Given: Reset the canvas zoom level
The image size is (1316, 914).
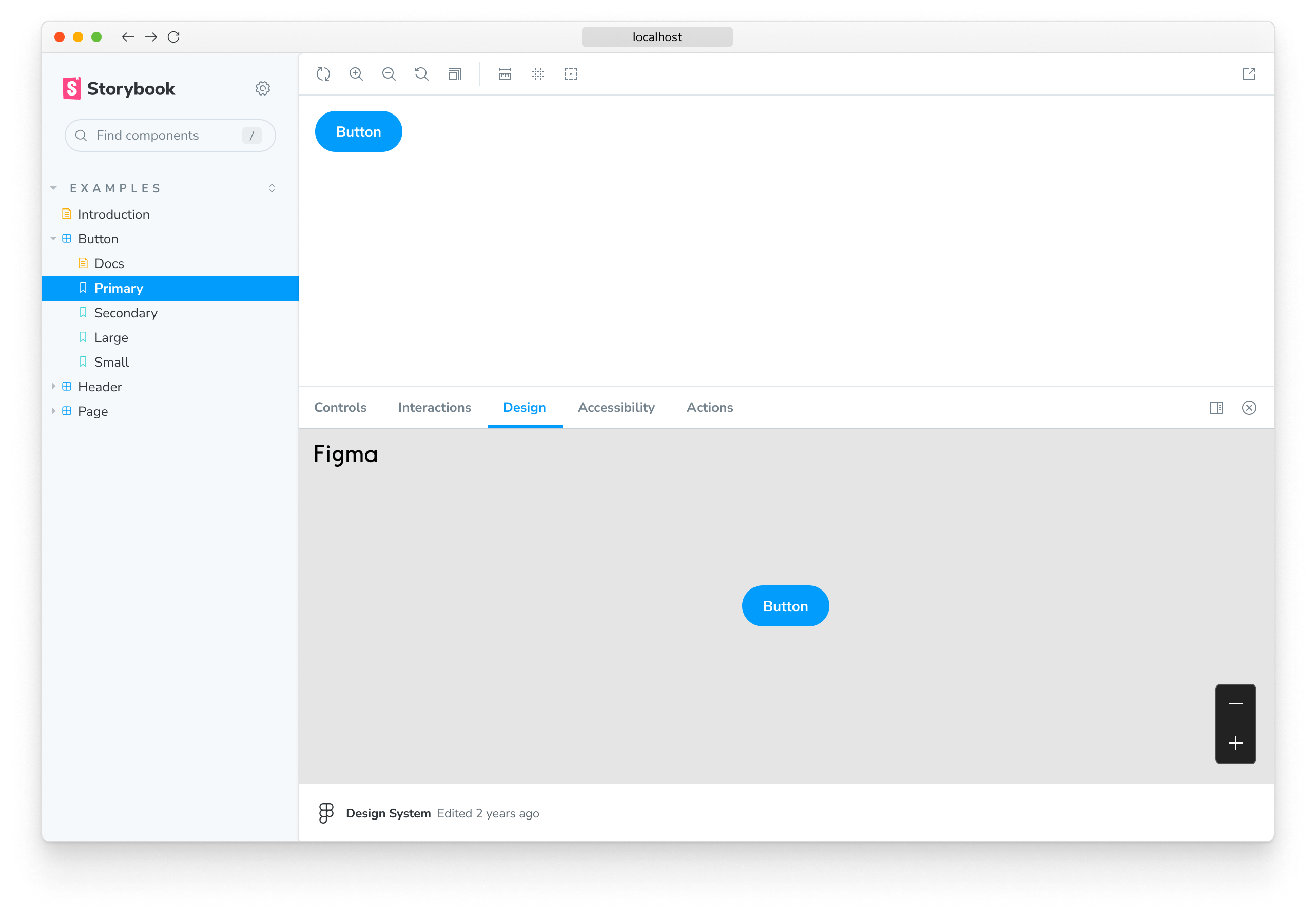Looking at the screenshot, I should [421, 74].
